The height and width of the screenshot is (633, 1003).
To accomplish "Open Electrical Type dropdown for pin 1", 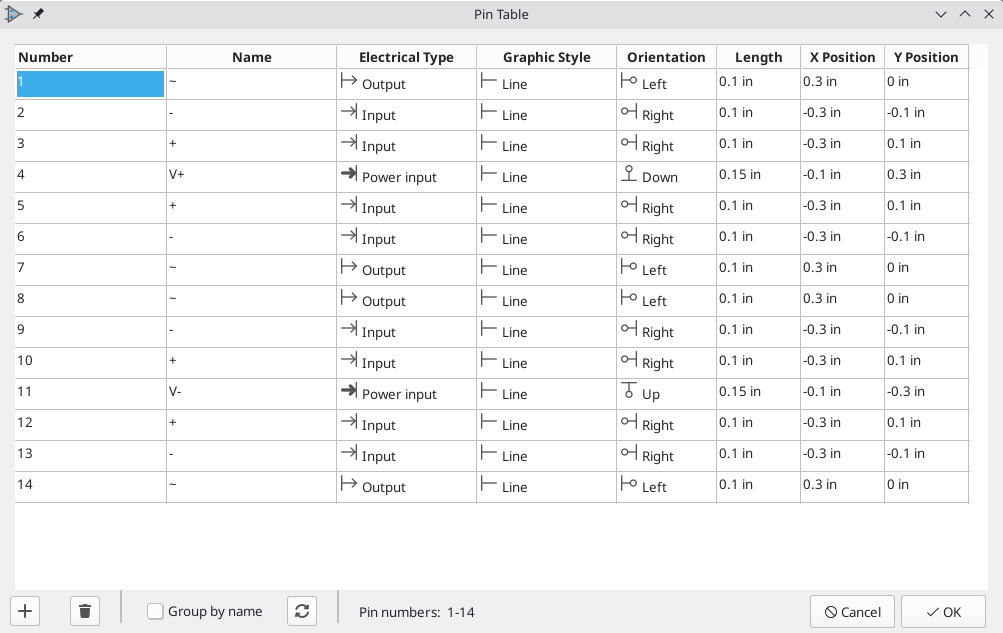I will (x=406, y=84).
